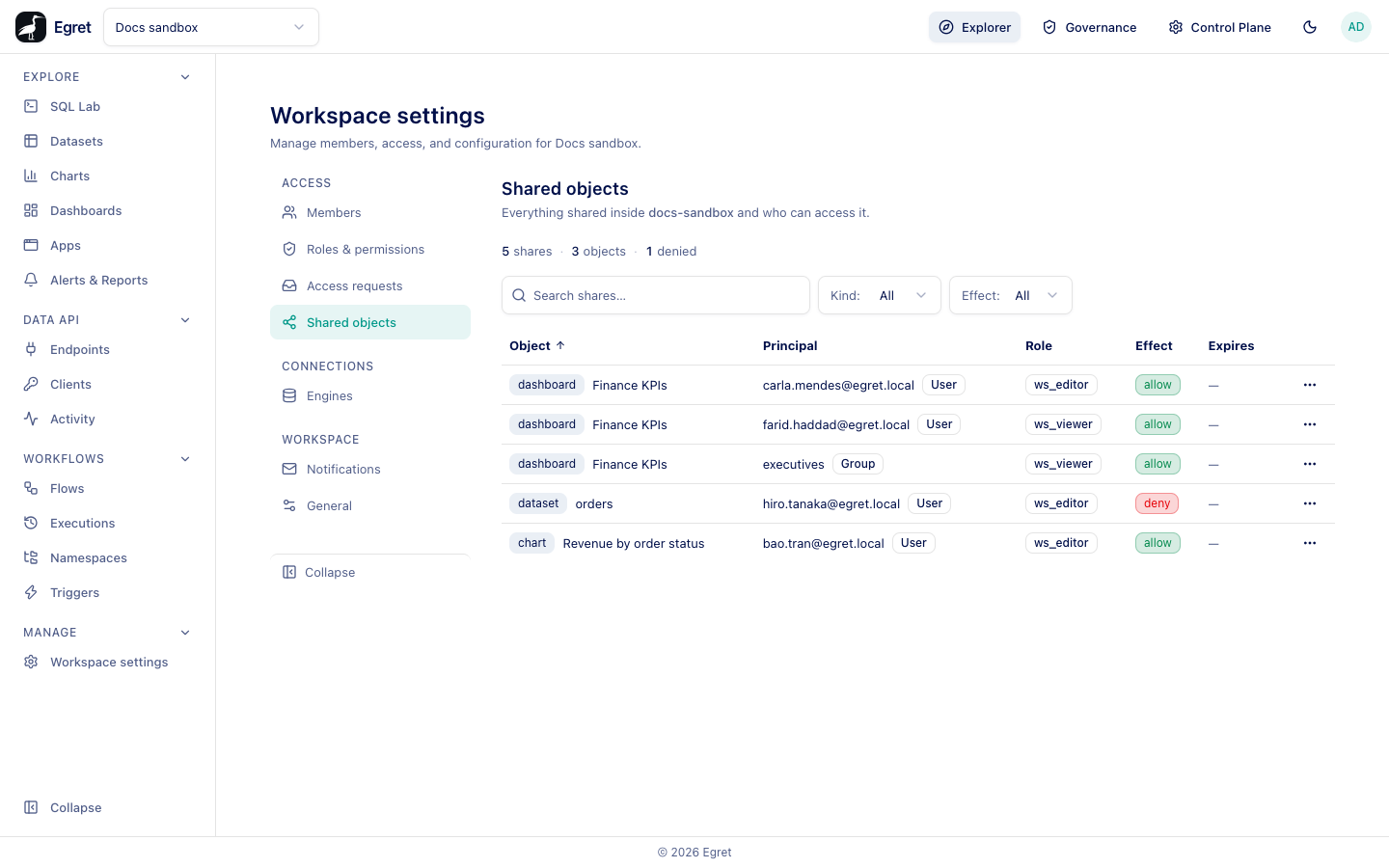
Task: Switch to Governance tab
Action: [1089, 27]
